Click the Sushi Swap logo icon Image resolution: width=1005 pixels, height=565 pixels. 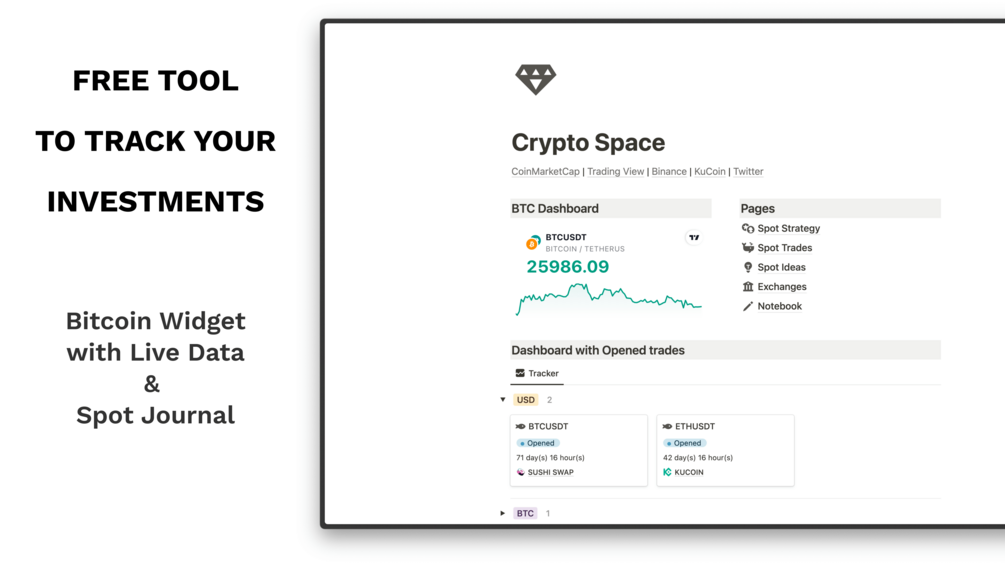pyautogui.click(x=520, y=472)
